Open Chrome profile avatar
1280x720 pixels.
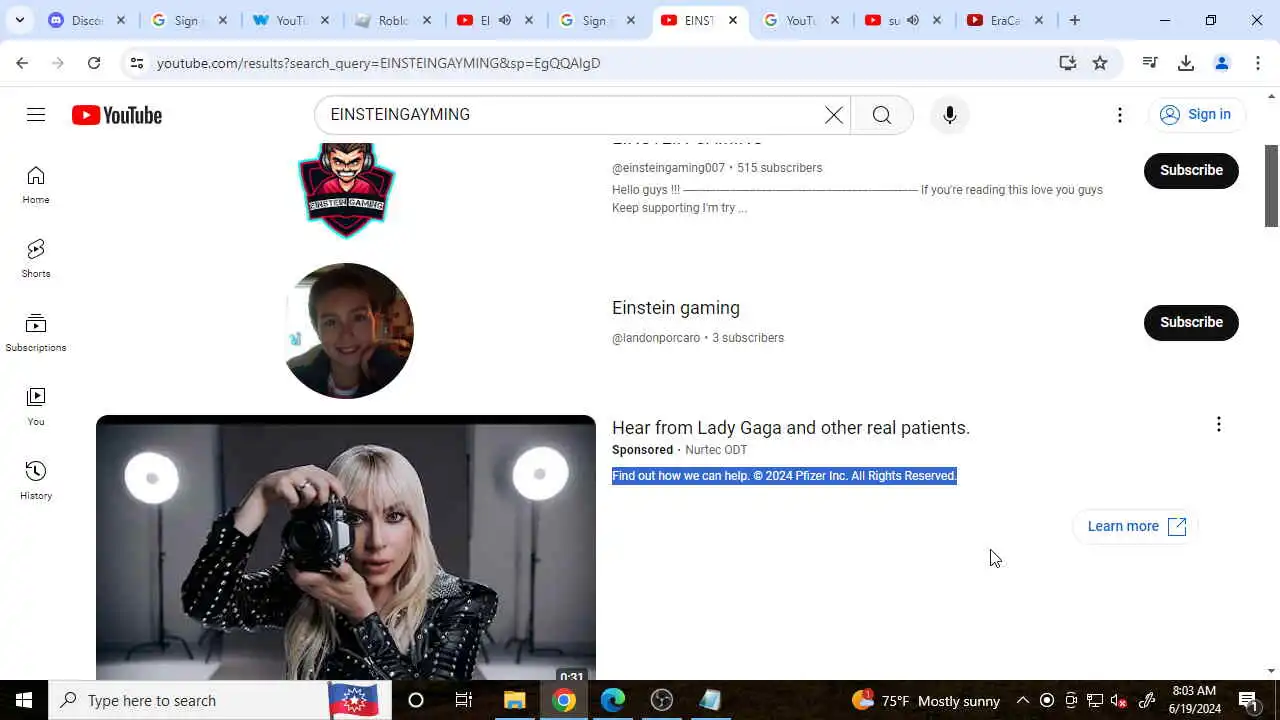tap(1222, 63)
